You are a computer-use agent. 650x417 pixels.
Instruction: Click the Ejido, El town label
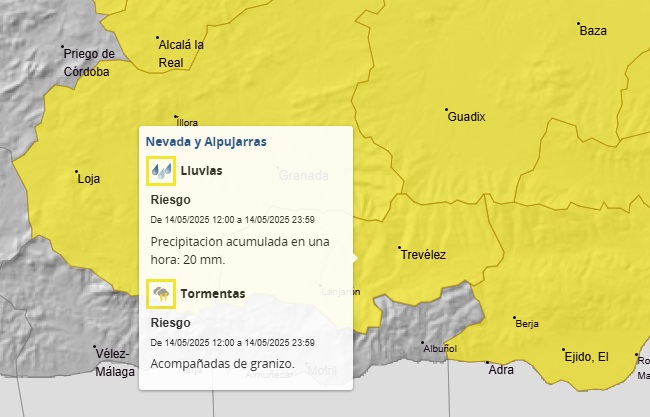[586, 357]
